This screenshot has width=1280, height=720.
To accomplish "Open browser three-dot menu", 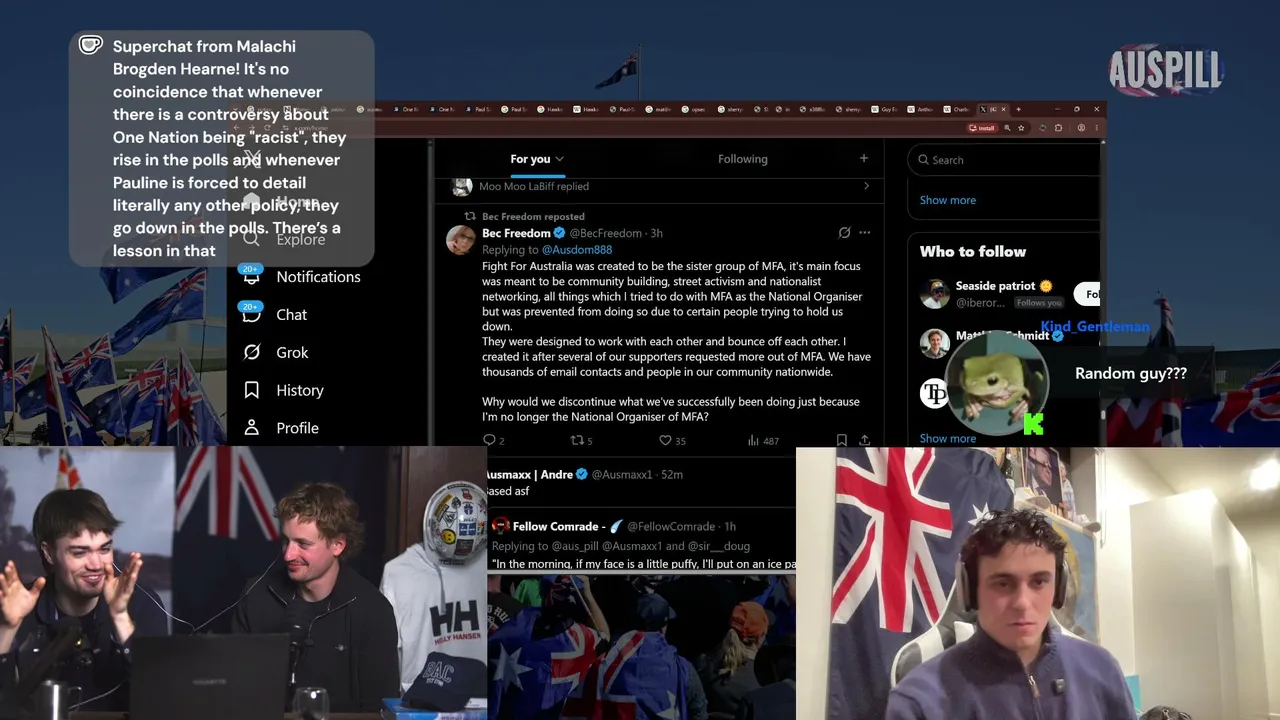I will [x=1096, y=128].
